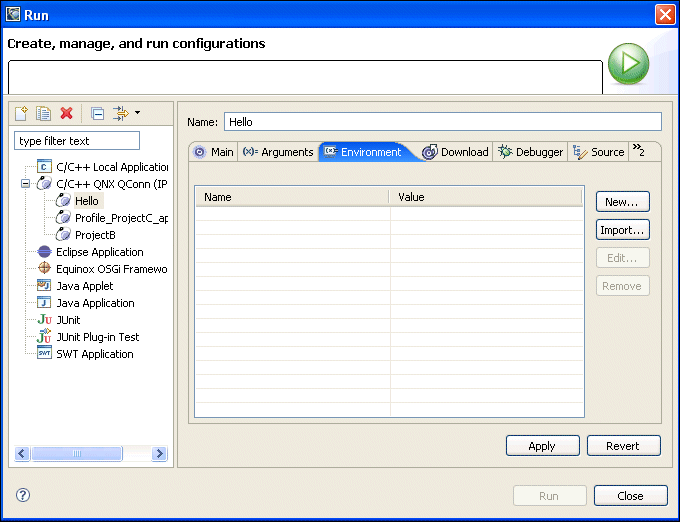Click the type filter text field
This screenshot has width=680, height=522.
coord(77,141)
